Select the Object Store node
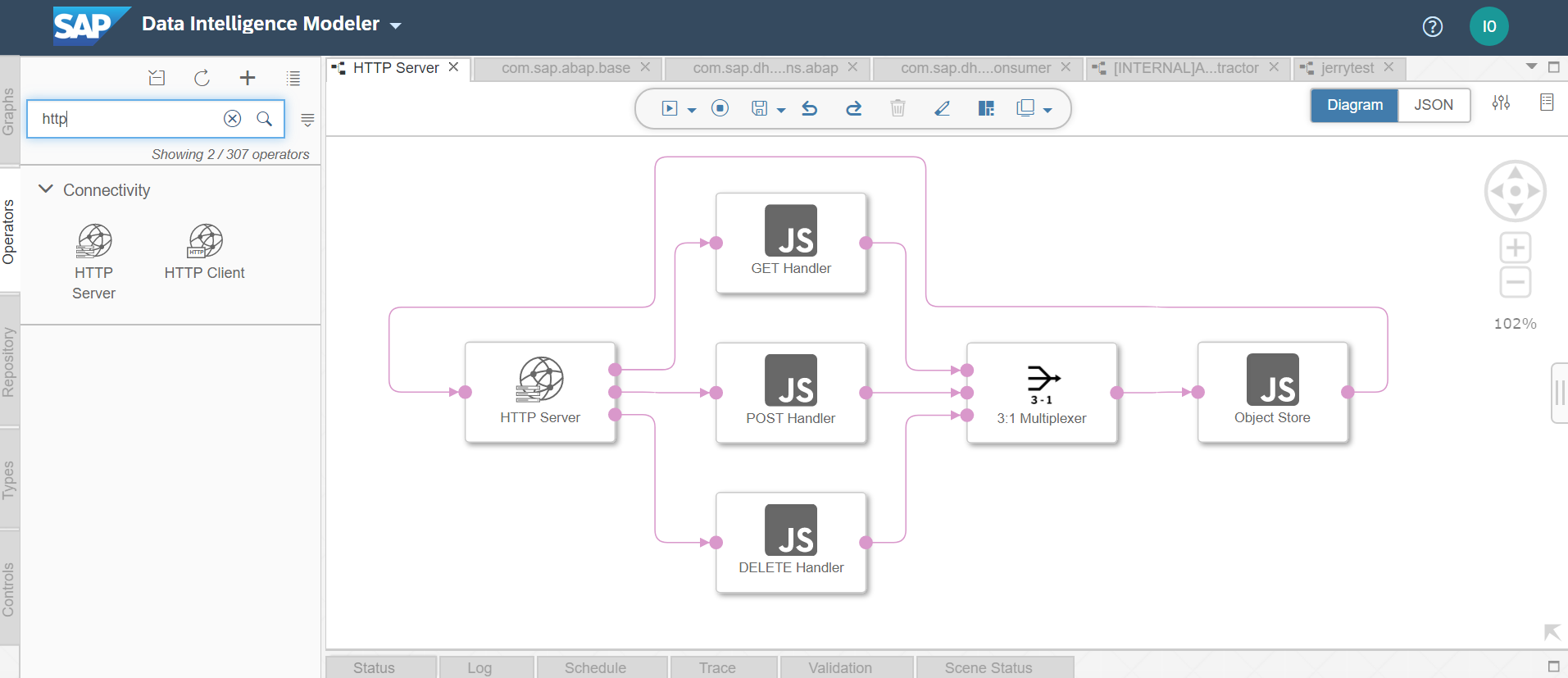Image resolution: width=1568 pixels, height=678 pixels. click(x=1273, y=393)
